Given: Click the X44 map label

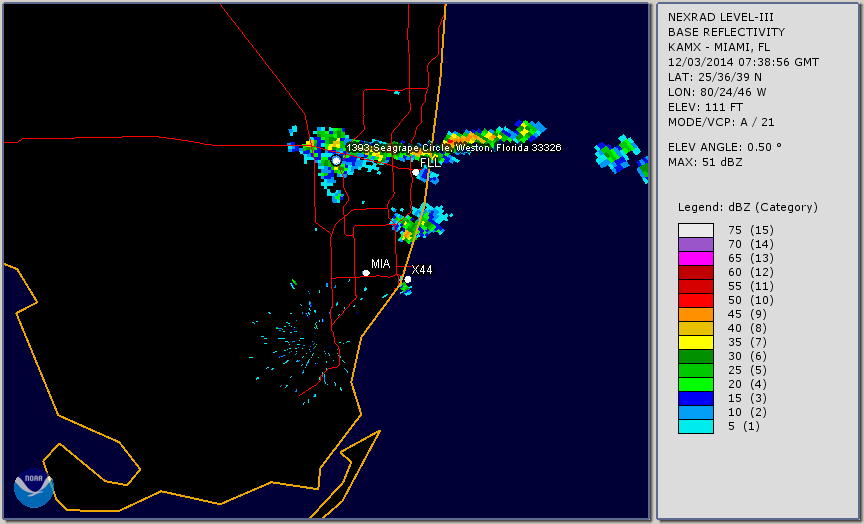Looking at the screenshot, I should 422,269.
